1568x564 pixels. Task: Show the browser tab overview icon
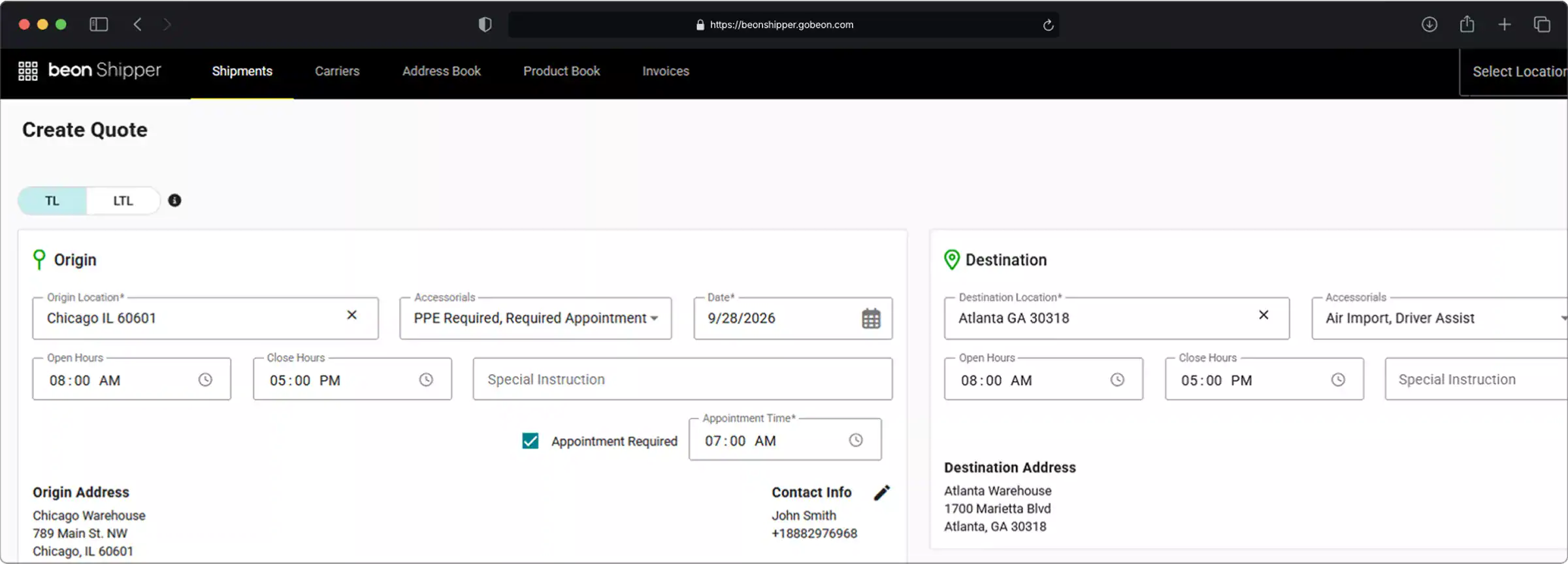coord(1542,25)
